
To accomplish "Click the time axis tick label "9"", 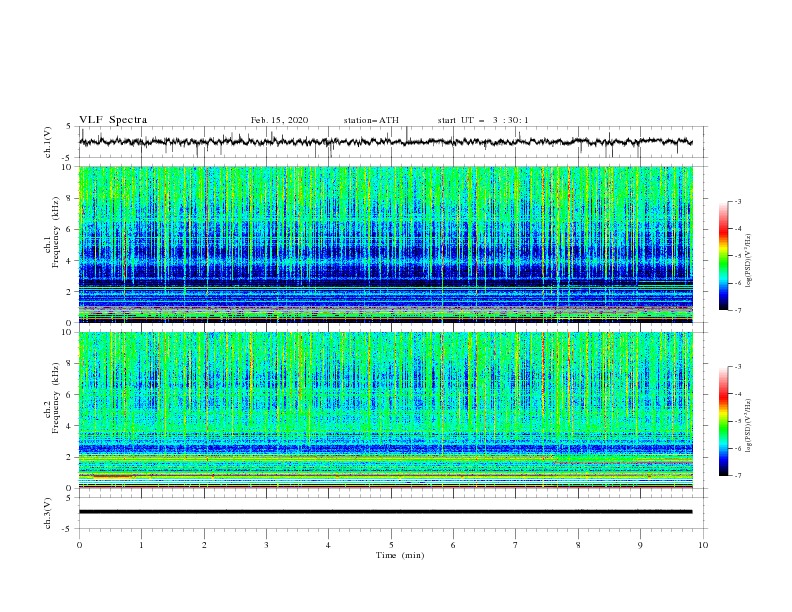I will pos(640,545).
